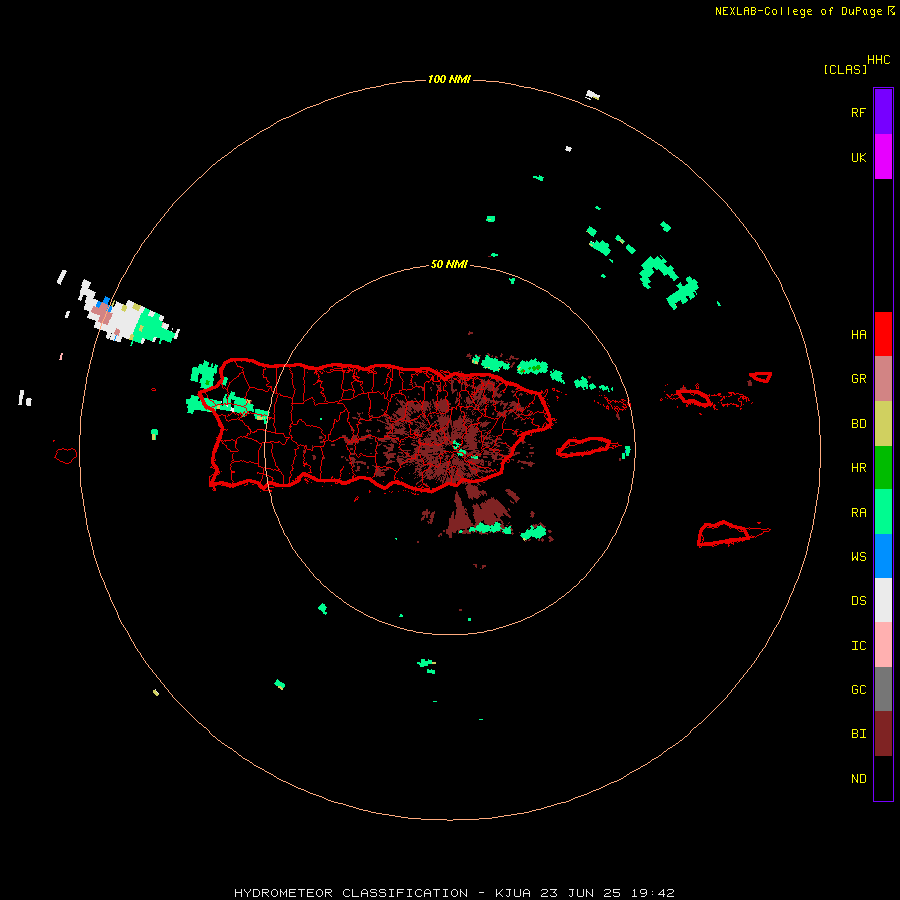This screenshot has height=900, width=900.
Task: Click the HA red legend swatch
Action: [883, 334]
